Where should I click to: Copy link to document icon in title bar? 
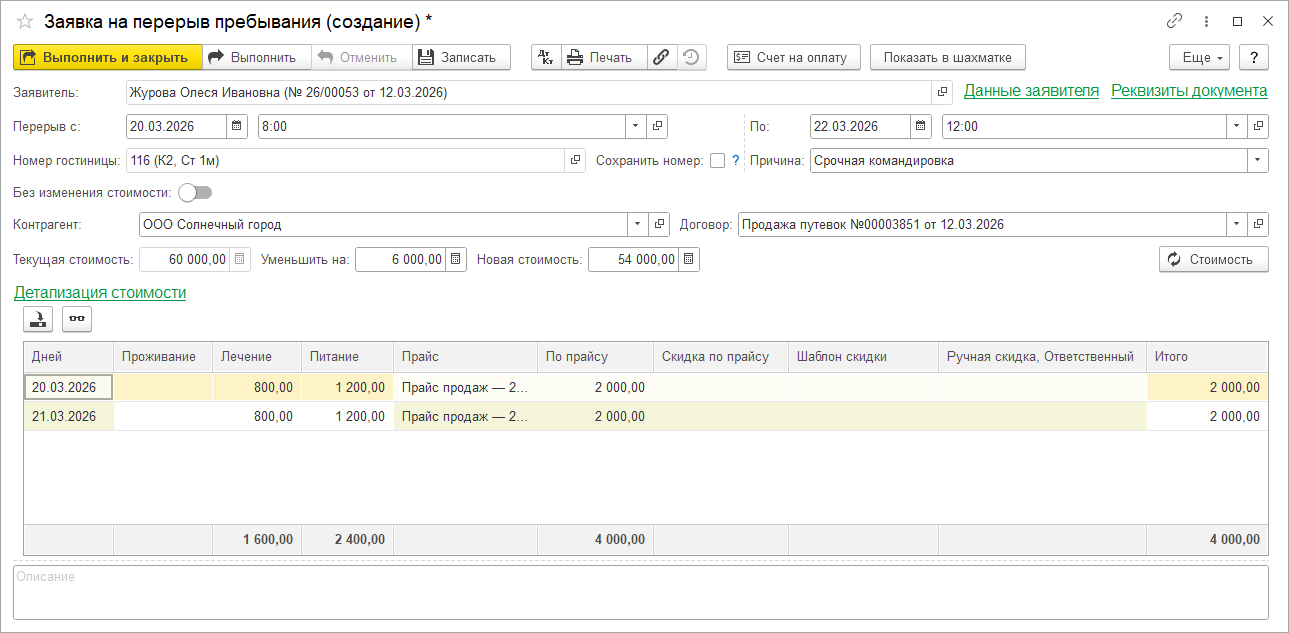[1174, 21]
